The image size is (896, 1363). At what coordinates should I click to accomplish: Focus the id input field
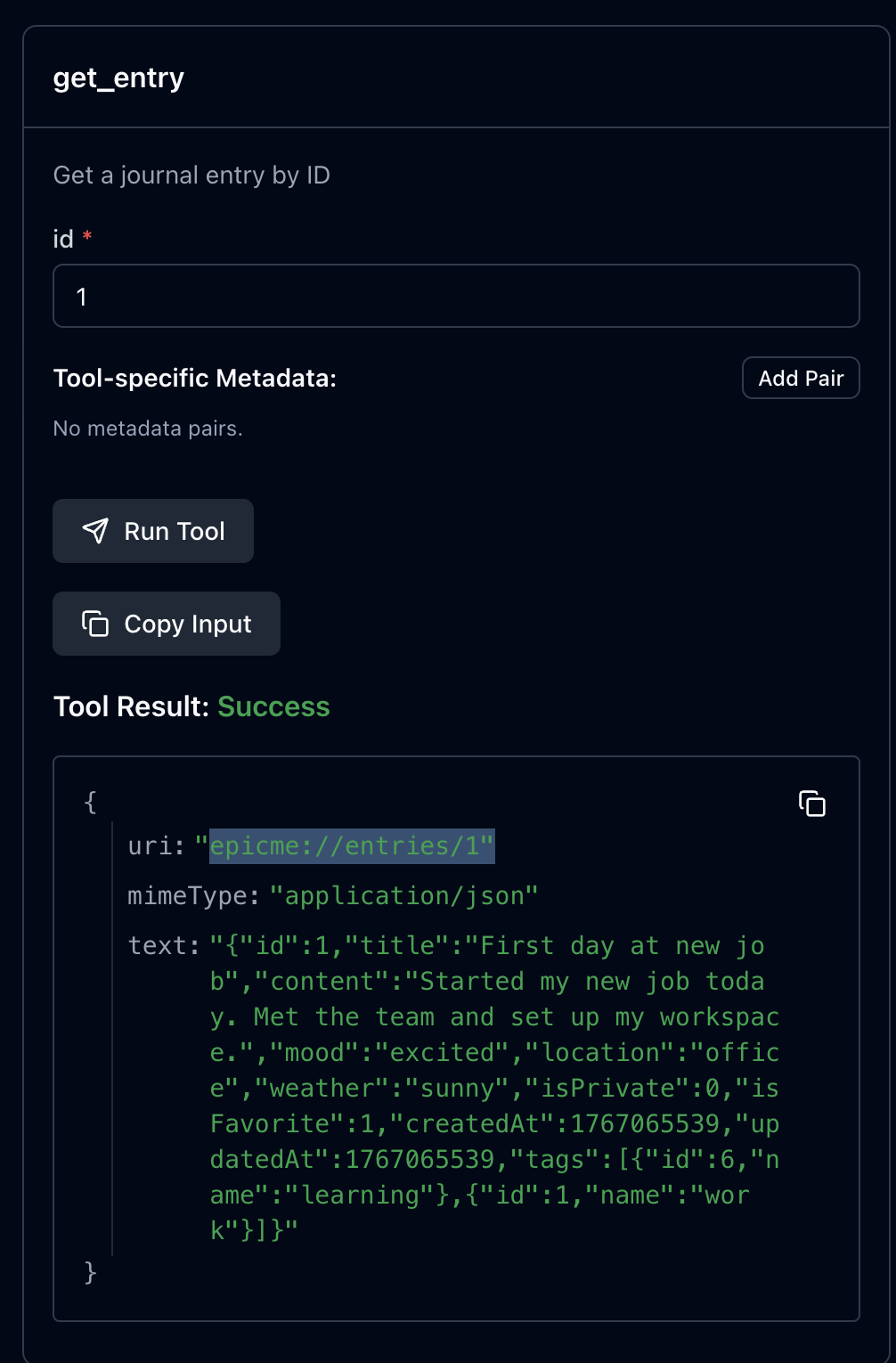[456, 296]
